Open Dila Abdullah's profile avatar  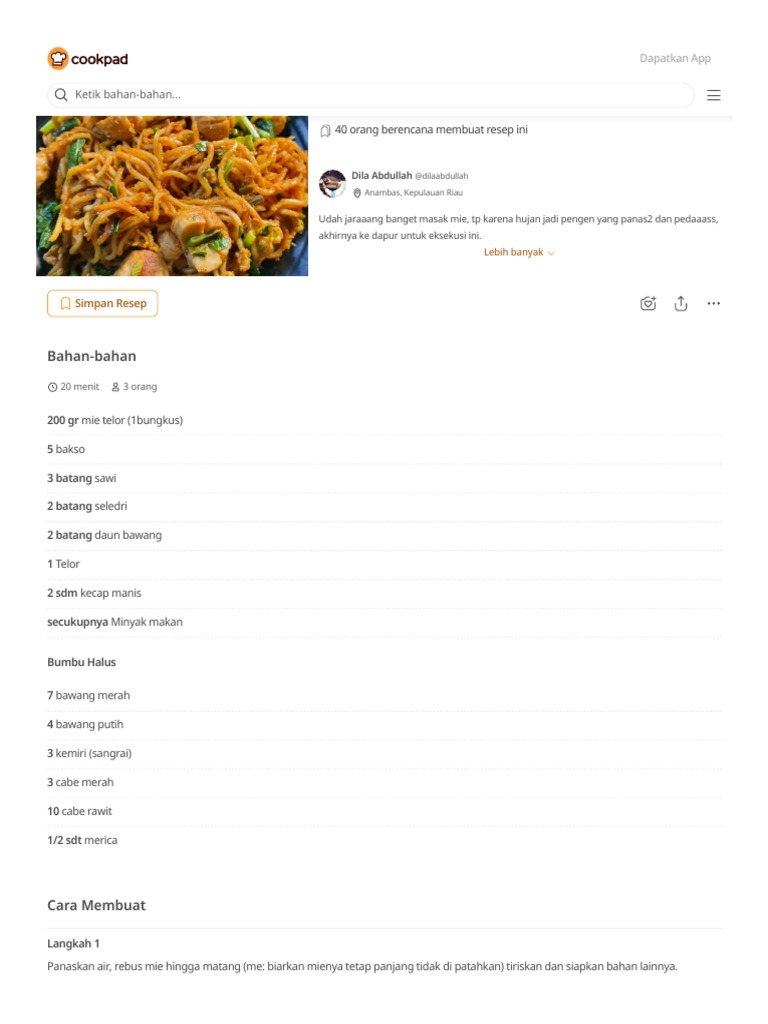tap(332, 184)
